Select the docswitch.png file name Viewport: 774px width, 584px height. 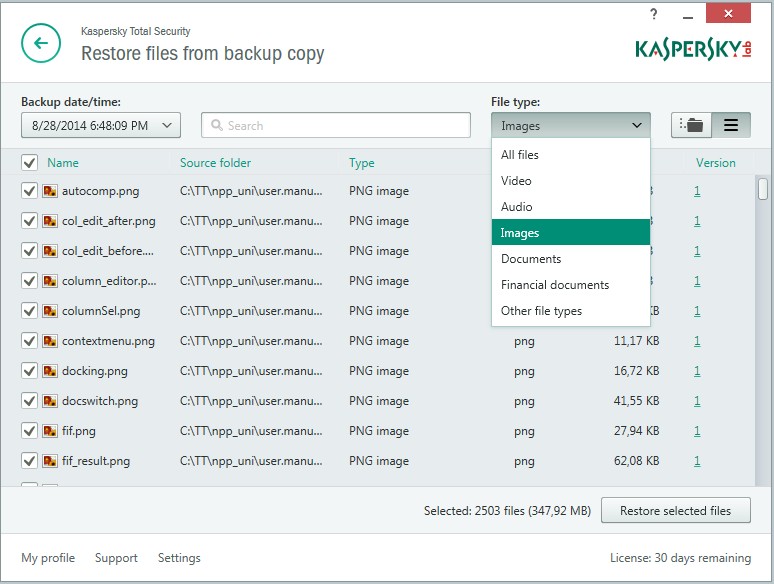click(100, 401)
